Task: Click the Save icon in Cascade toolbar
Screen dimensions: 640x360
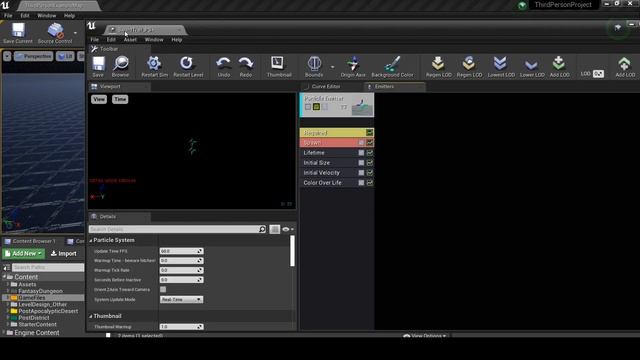Action: point(98,64)
